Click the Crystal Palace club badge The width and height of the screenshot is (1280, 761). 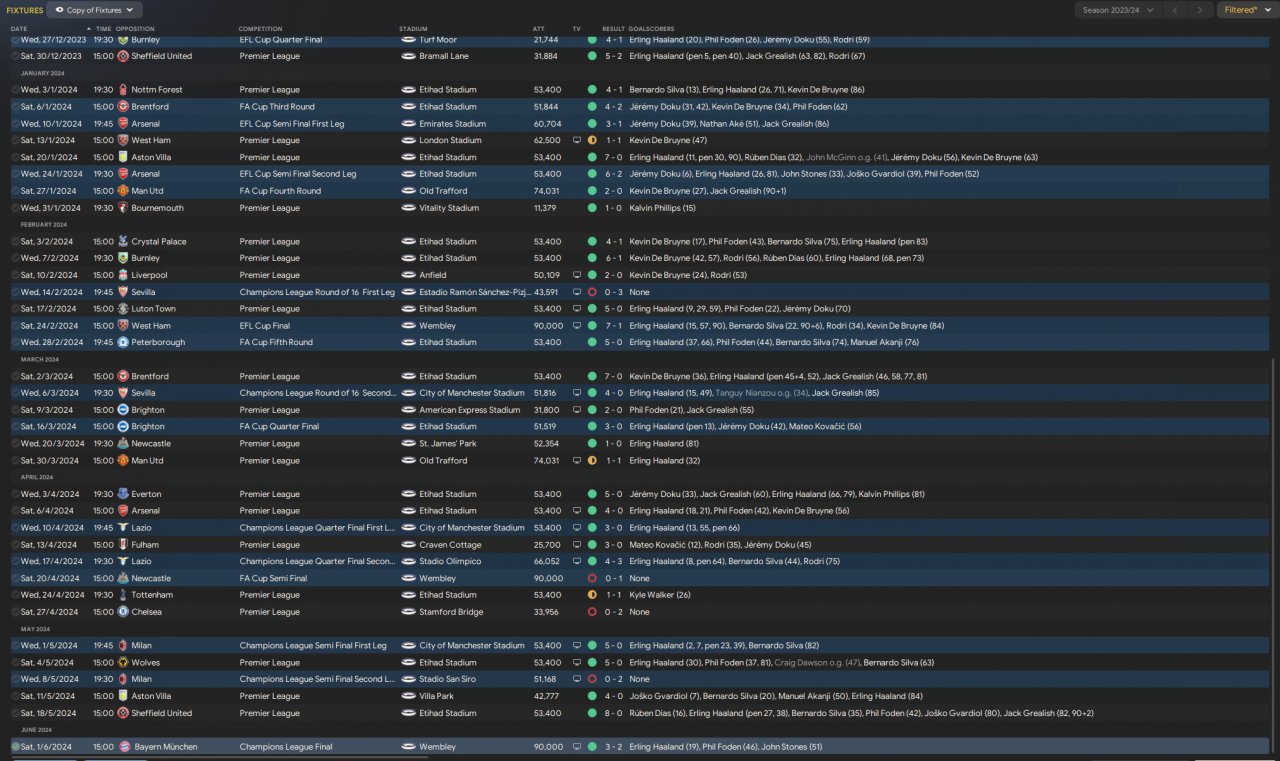(123, 242)
